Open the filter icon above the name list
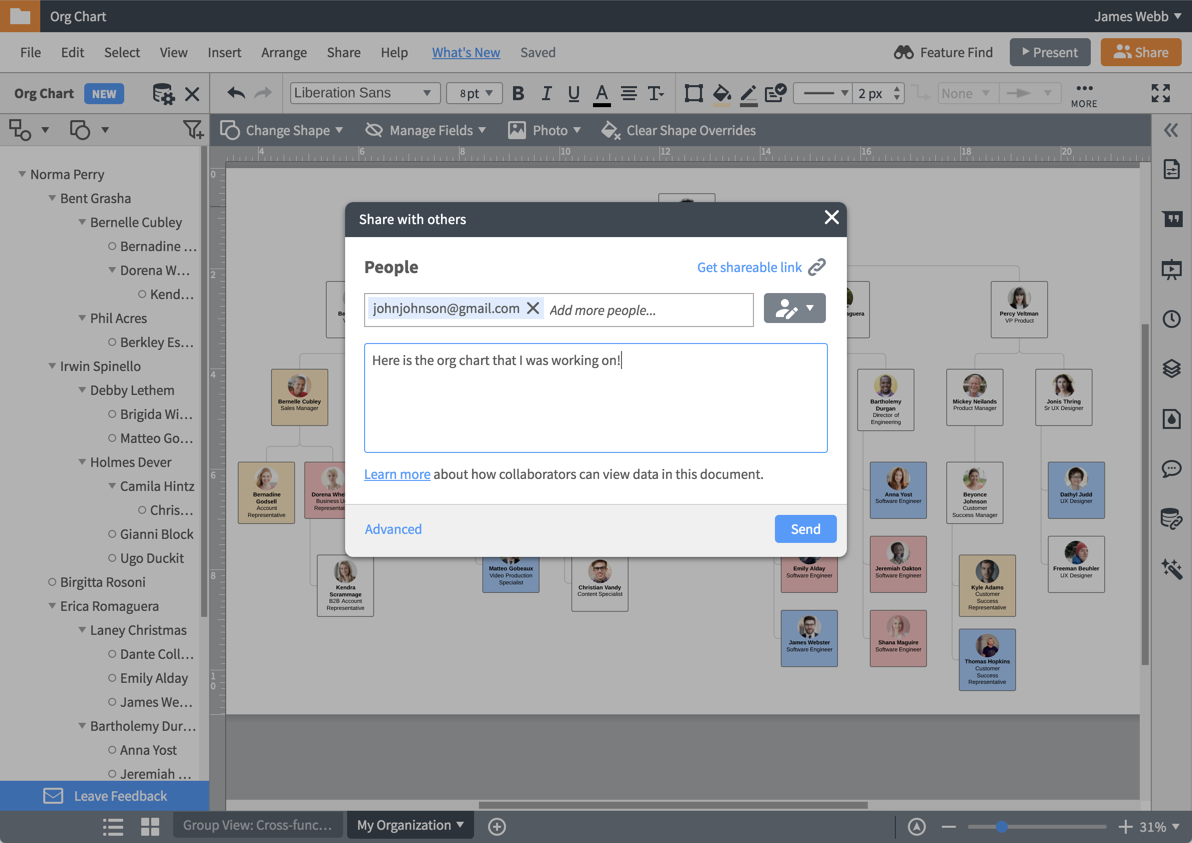The height and width of the screenshot is (843, 1192). 194,130
